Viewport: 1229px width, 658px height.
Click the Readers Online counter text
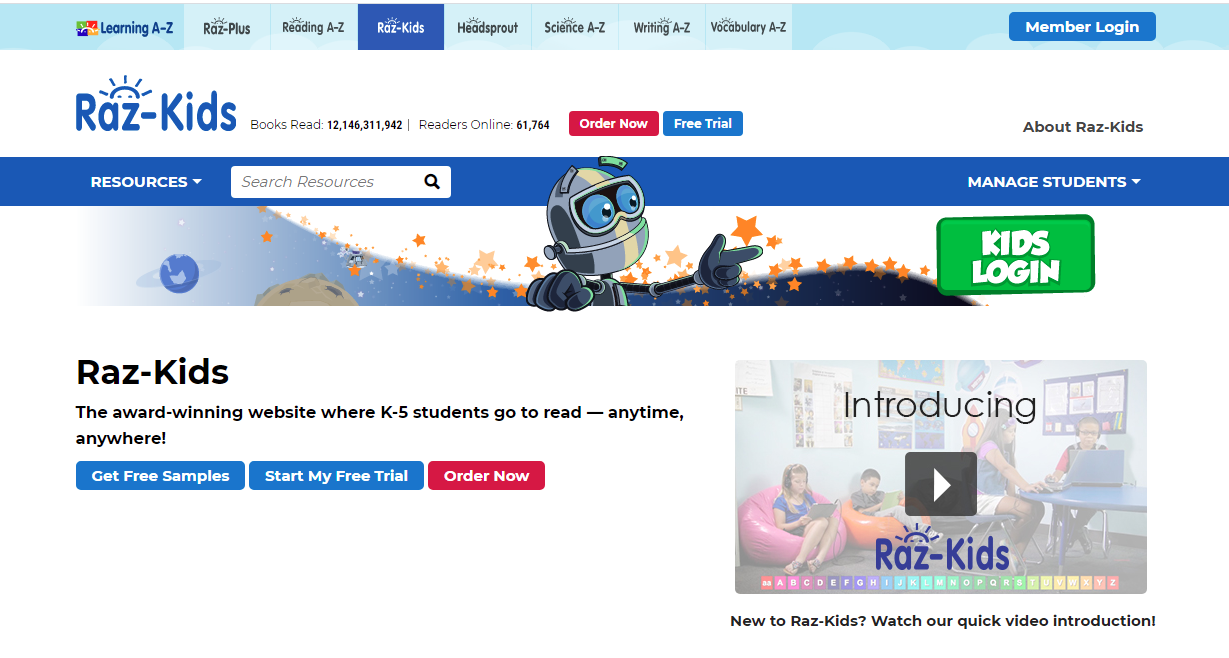(x=484, y=125)
